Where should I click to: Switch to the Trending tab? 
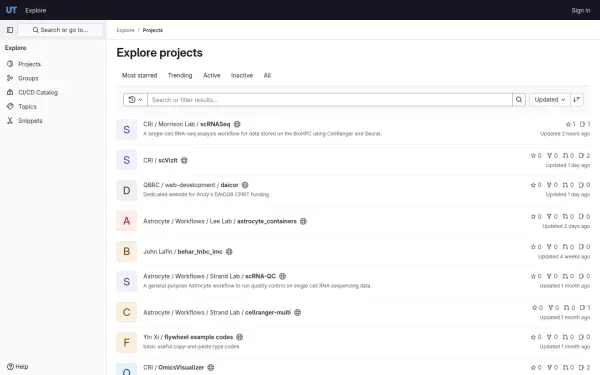[180, 75]
